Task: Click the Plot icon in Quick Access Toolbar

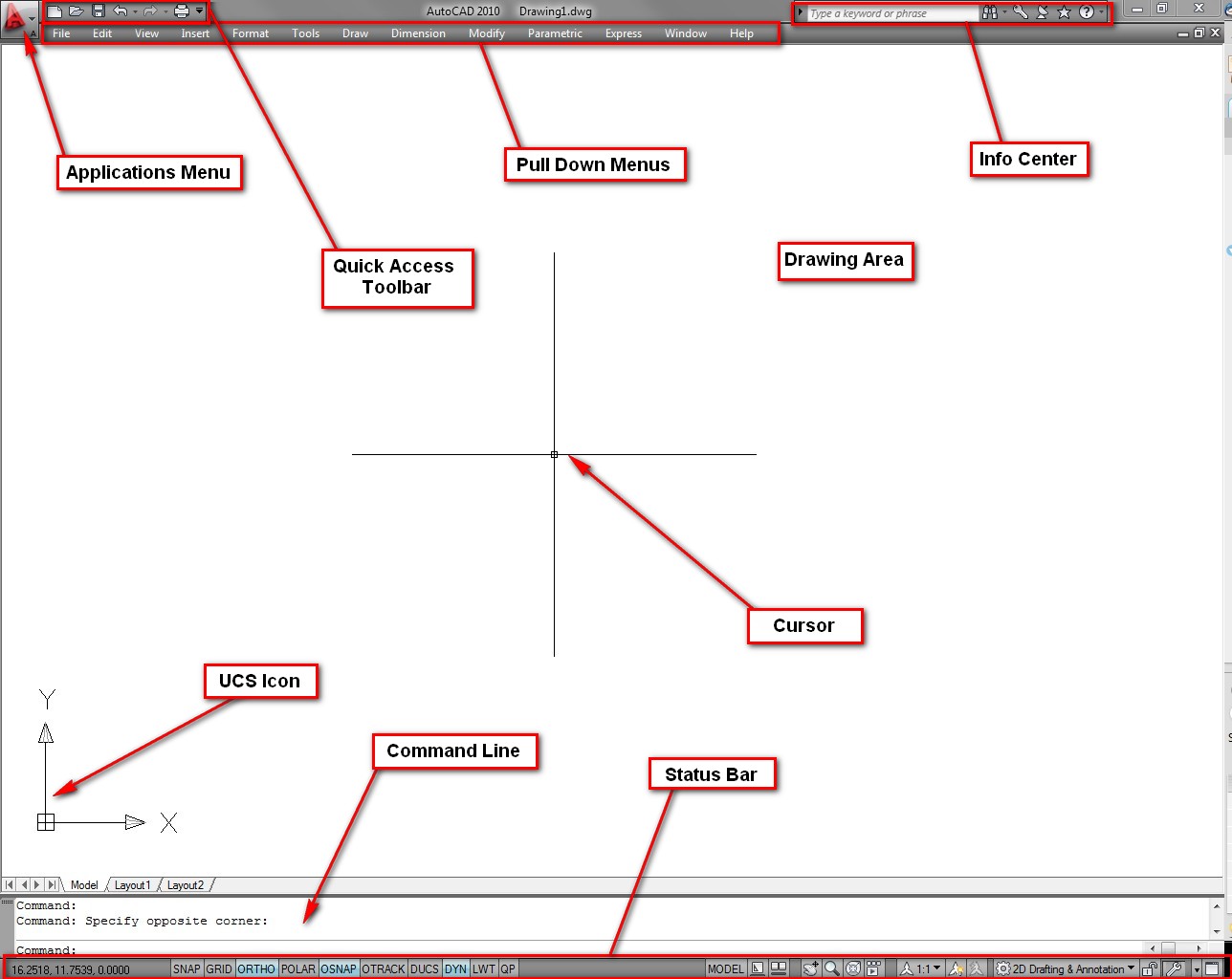Action: pyautogui.click(x=181, y=11)
